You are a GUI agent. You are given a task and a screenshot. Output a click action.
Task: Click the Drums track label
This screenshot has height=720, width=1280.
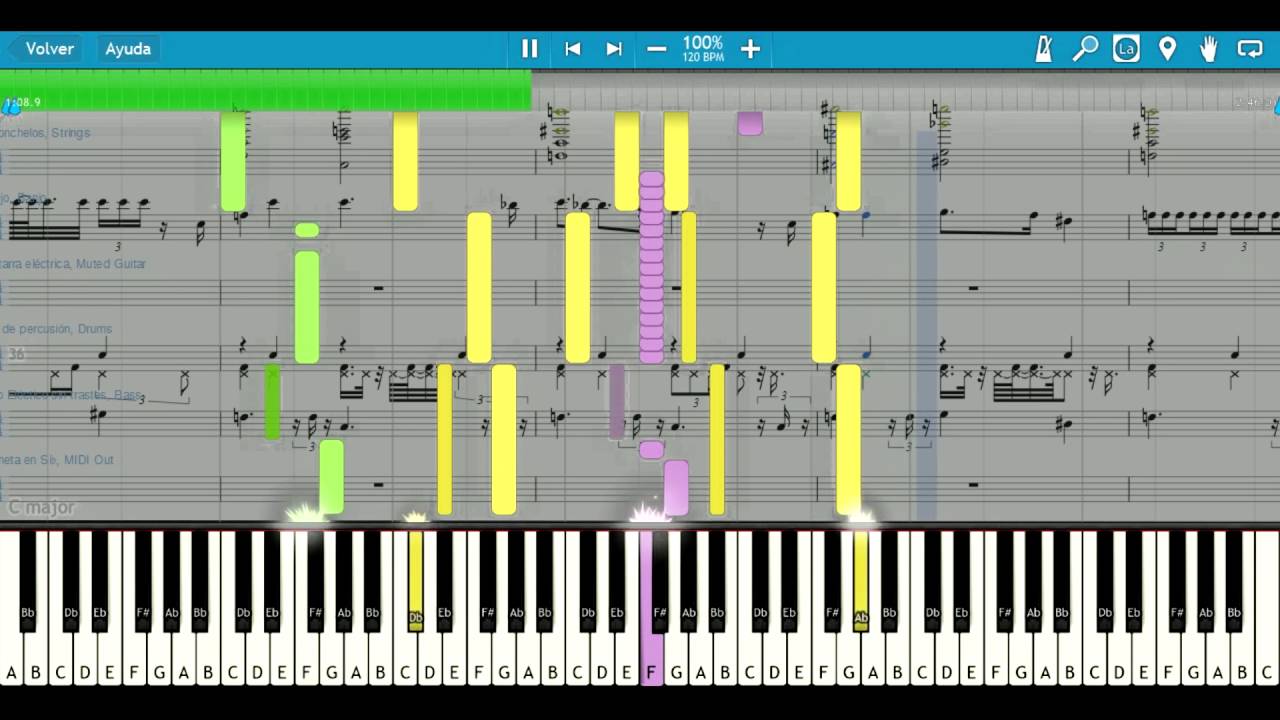56,329
